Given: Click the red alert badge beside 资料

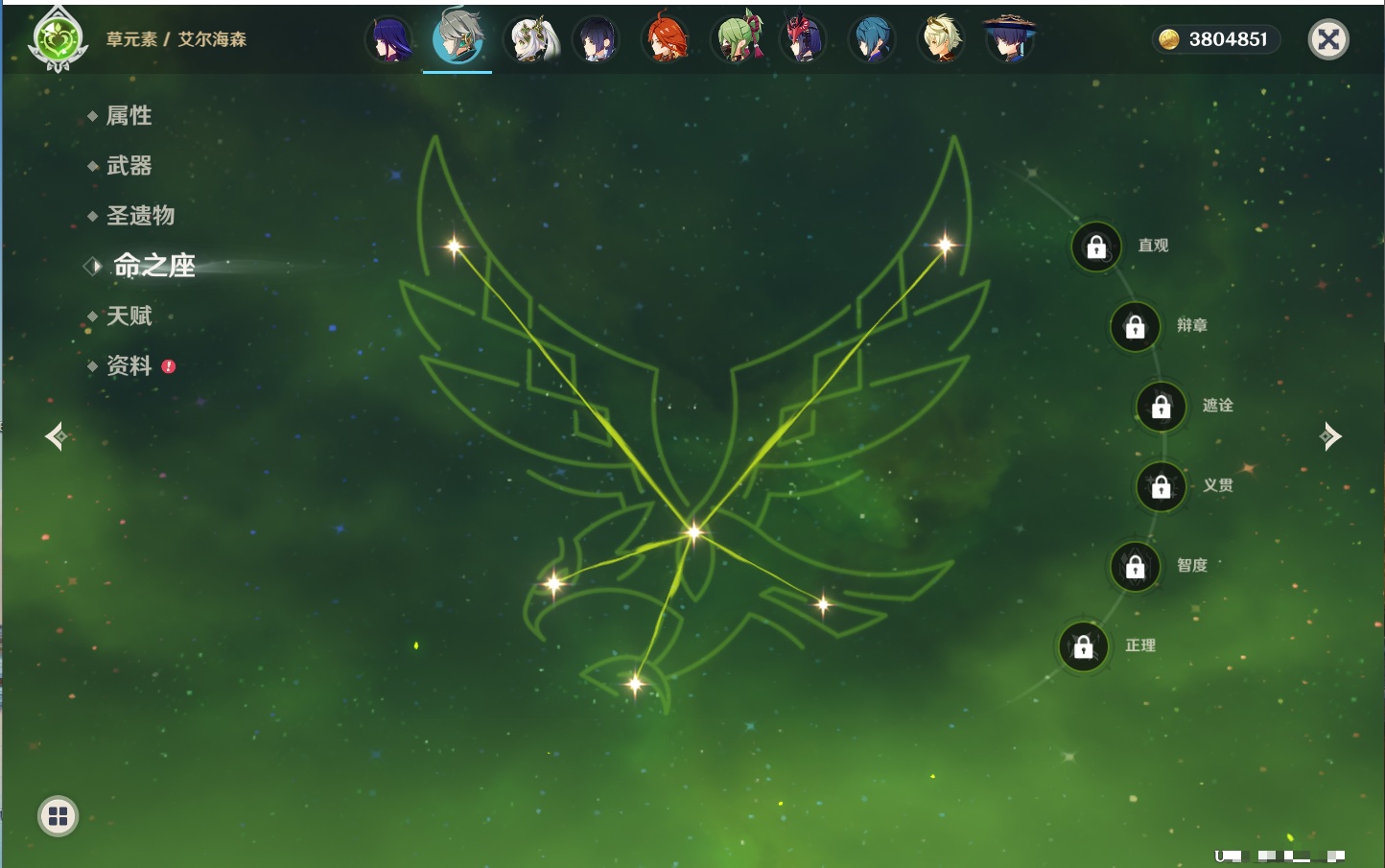Looking at the screenshot, I should click(169, 366).
